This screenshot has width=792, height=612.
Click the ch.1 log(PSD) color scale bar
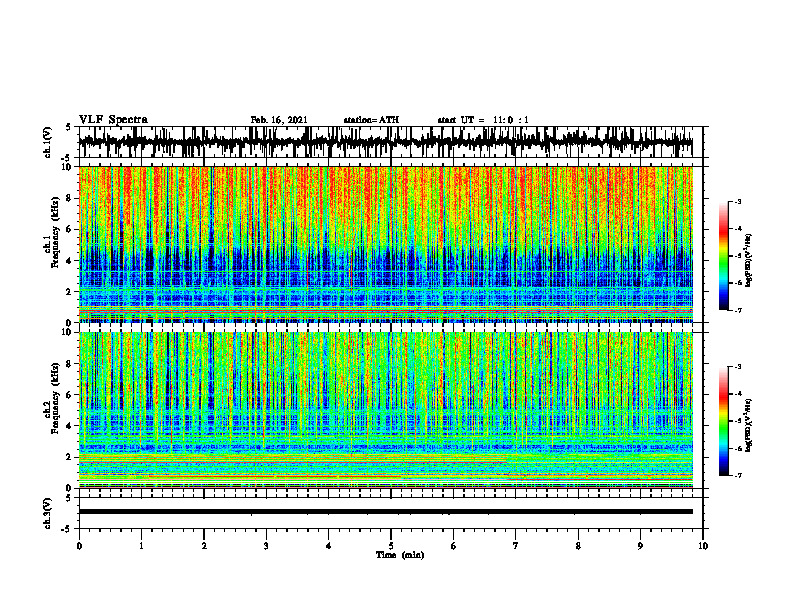tap(724, 256)
